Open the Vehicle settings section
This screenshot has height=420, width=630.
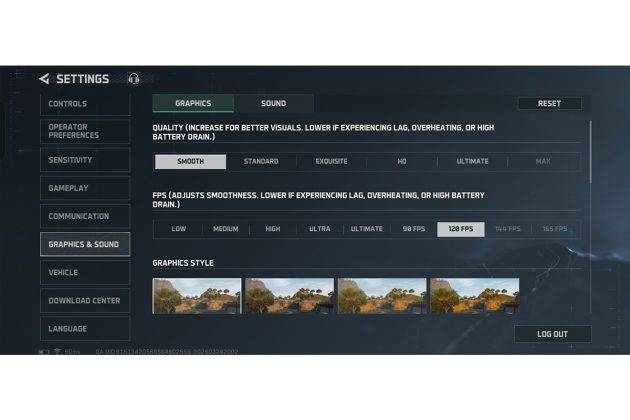pyautogui.click(x=85, y=272)
